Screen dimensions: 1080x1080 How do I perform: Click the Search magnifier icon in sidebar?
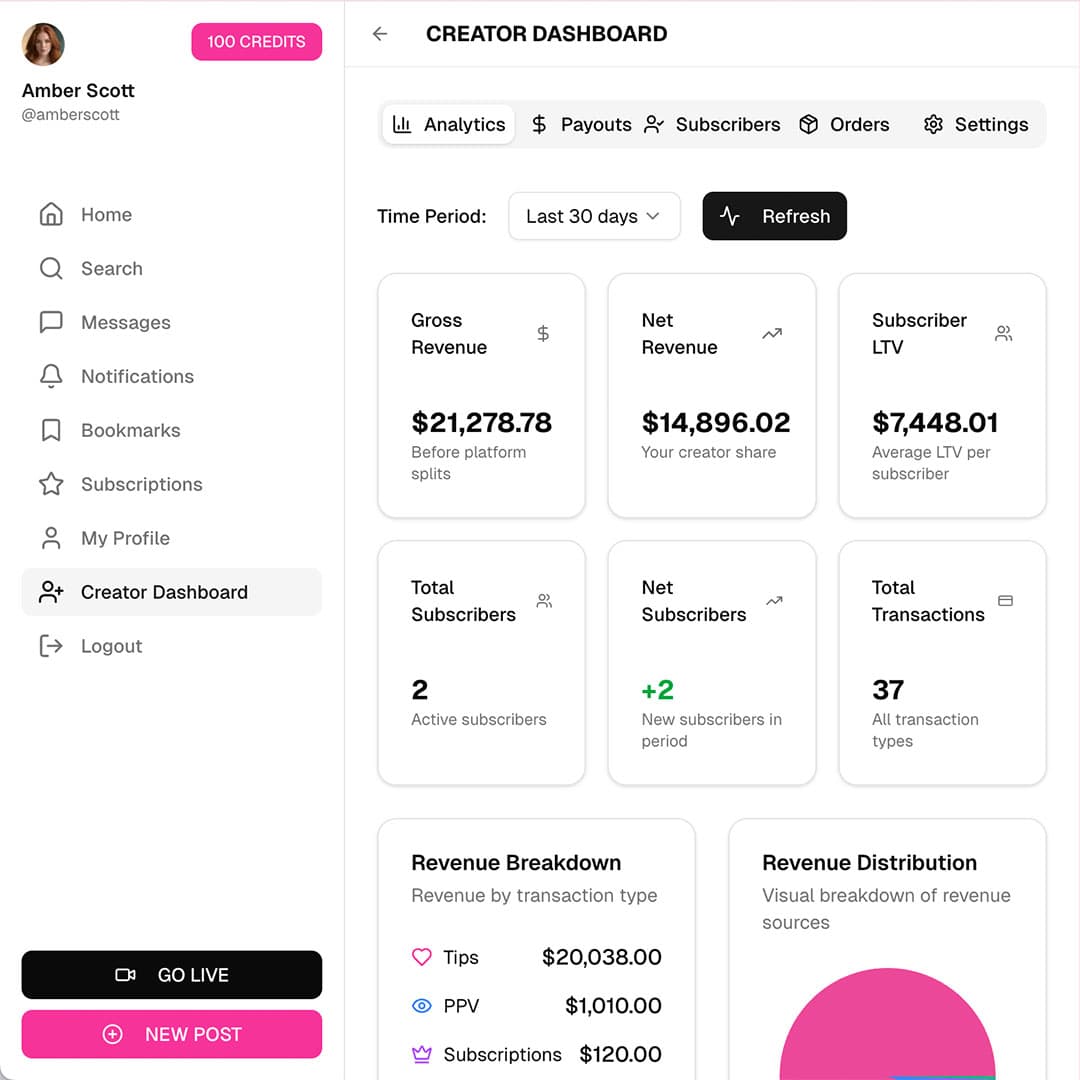(51, 269)
